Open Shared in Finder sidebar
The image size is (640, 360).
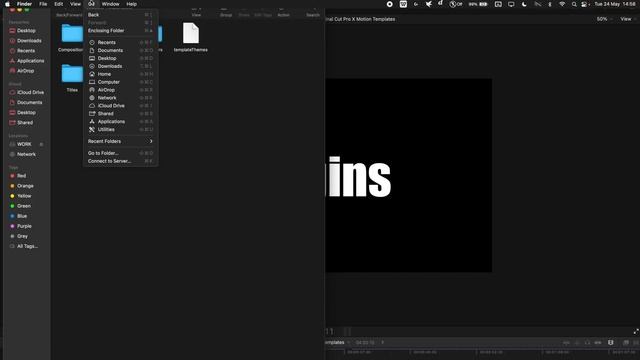[25, 122]
